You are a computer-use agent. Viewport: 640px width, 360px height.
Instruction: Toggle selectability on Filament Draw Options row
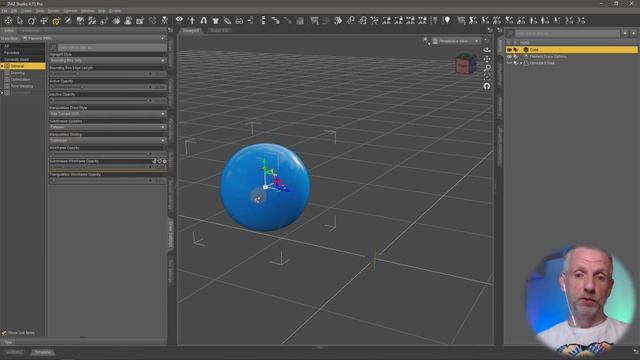tap(516, 56)
